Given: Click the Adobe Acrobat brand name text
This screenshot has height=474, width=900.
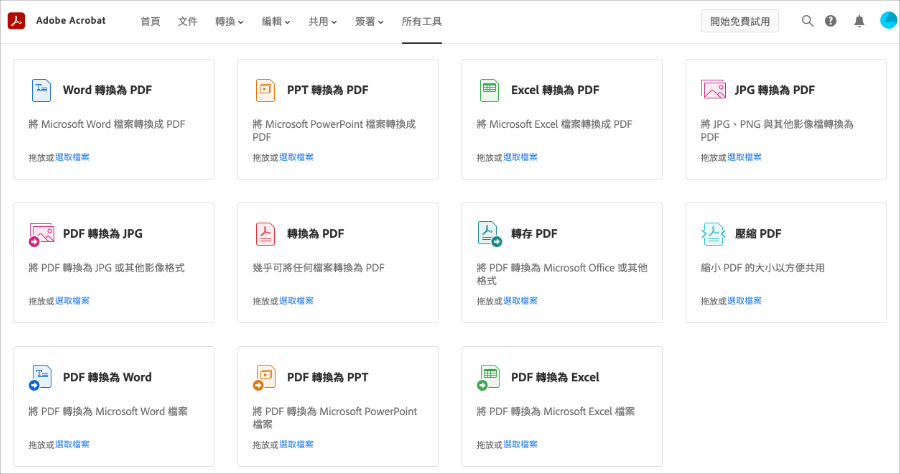Looking at the screenshot, I should tap(71, 21).
